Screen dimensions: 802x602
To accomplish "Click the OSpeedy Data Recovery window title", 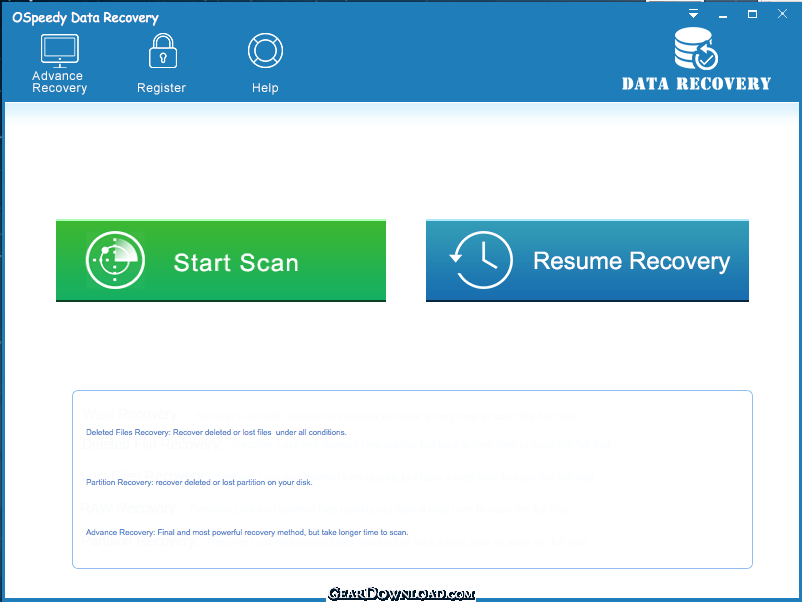I will [x=85, y=18].
